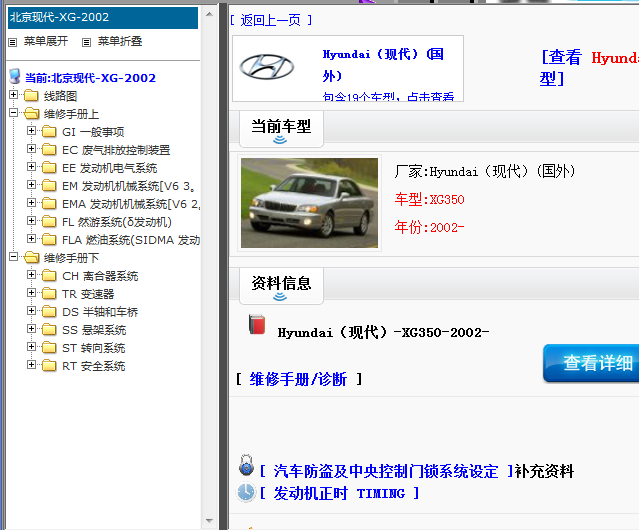Click the 查看详细 button
This screenshot has height=530, width=639.
[x=591, y=363]
